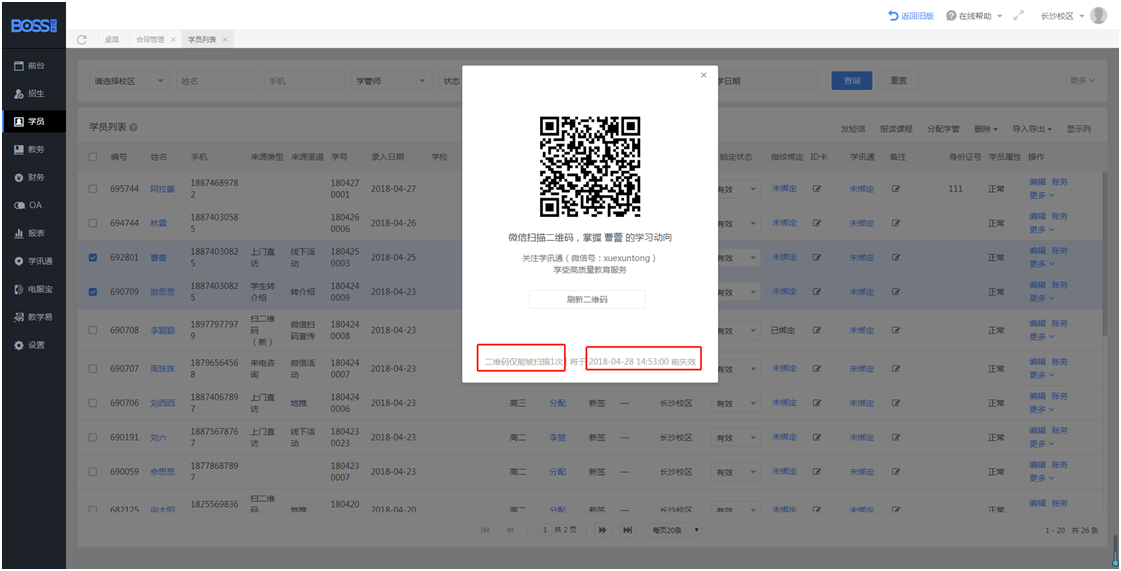Screen dimensions: 1121x571
Task: Open the 请选择校区 campus dropdown
Action: click(130, 81)
